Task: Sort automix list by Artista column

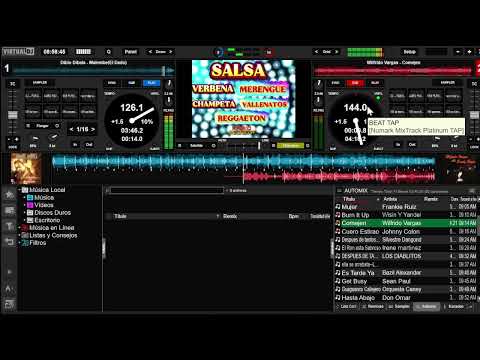Action: (x=390, y=199)
